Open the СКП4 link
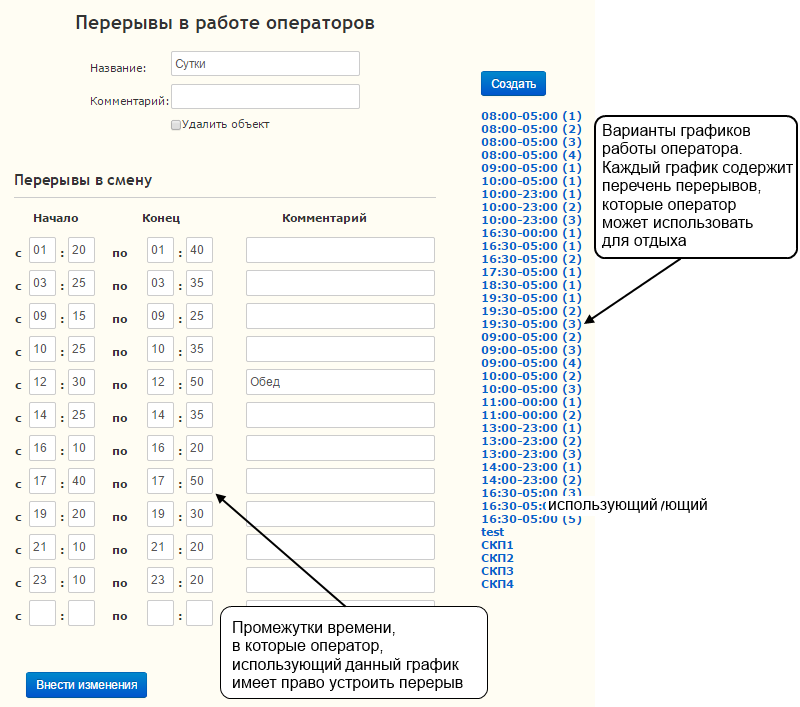The width and height of the screenshot is (800, 707). pyautogui.click(x=497, y=585)
